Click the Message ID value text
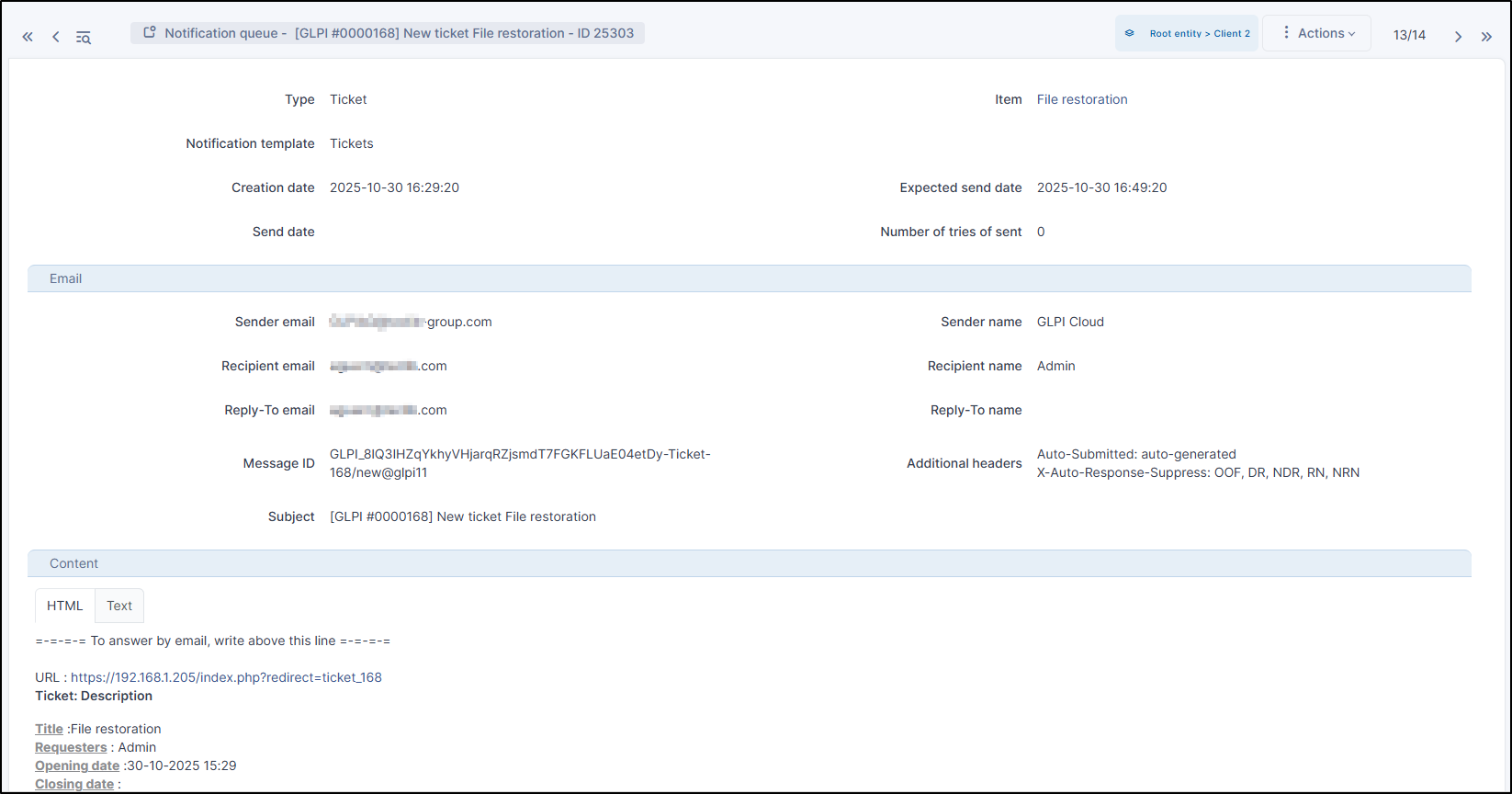Screen dimensions: 1512x794 [520, 463]
